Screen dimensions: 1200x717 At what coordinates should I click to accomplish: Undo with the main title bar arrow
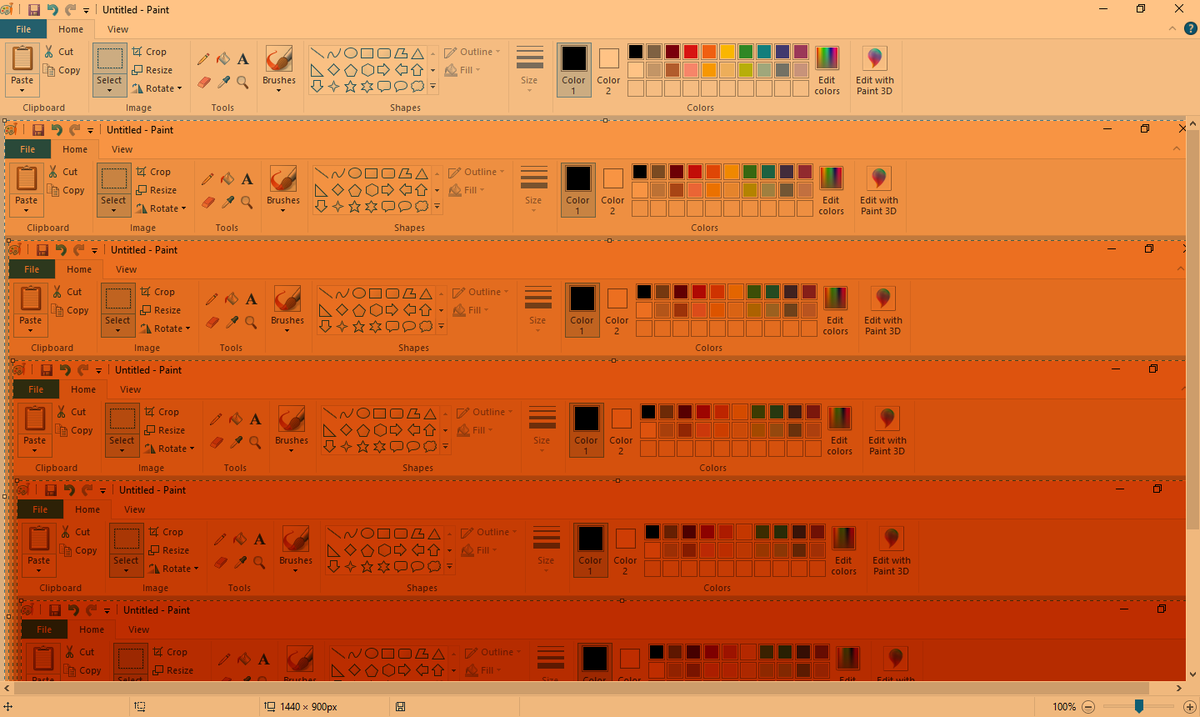coord(51,9)
